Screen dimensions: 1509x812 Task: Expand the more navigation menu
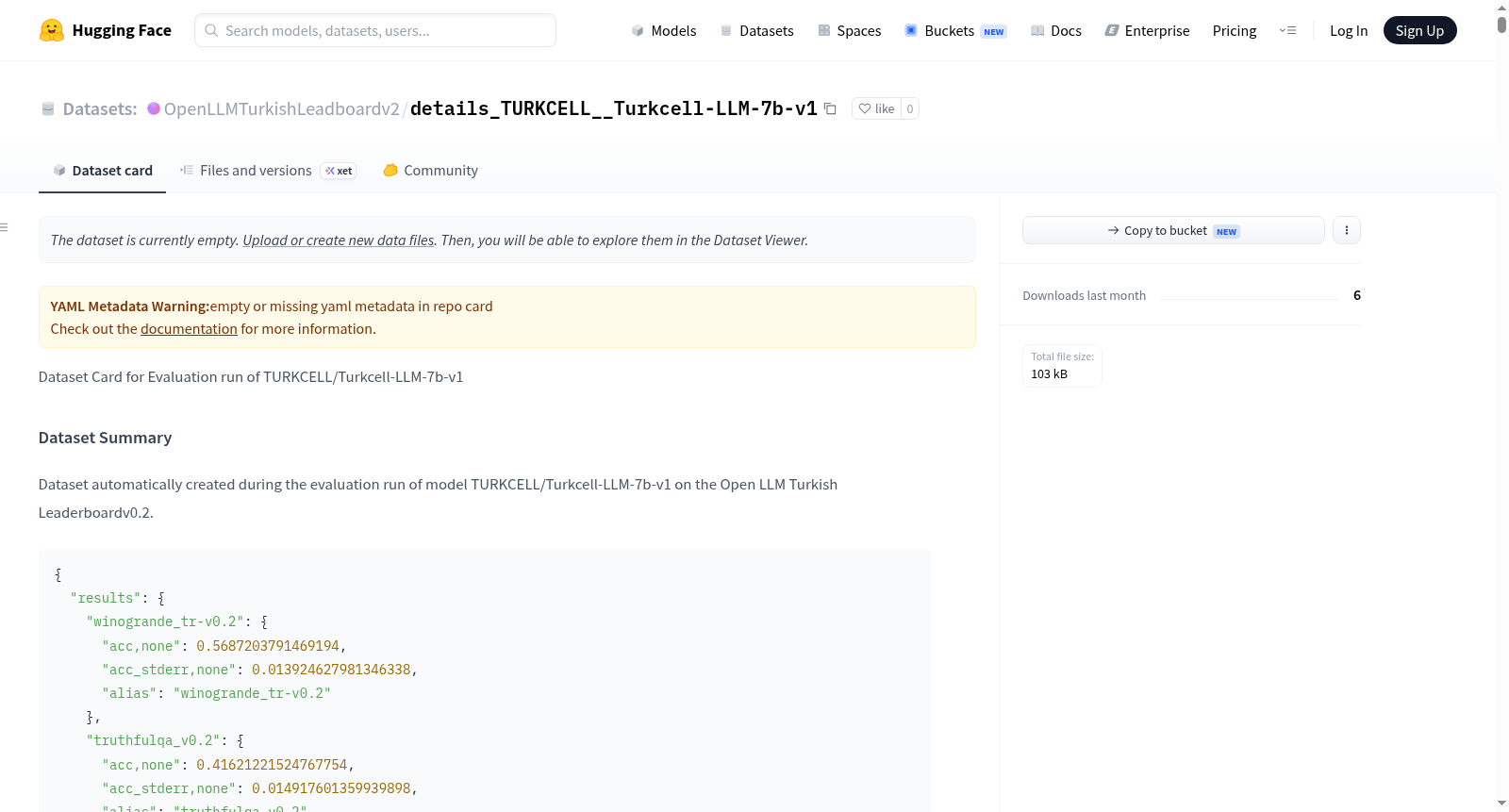point(1287,30)
